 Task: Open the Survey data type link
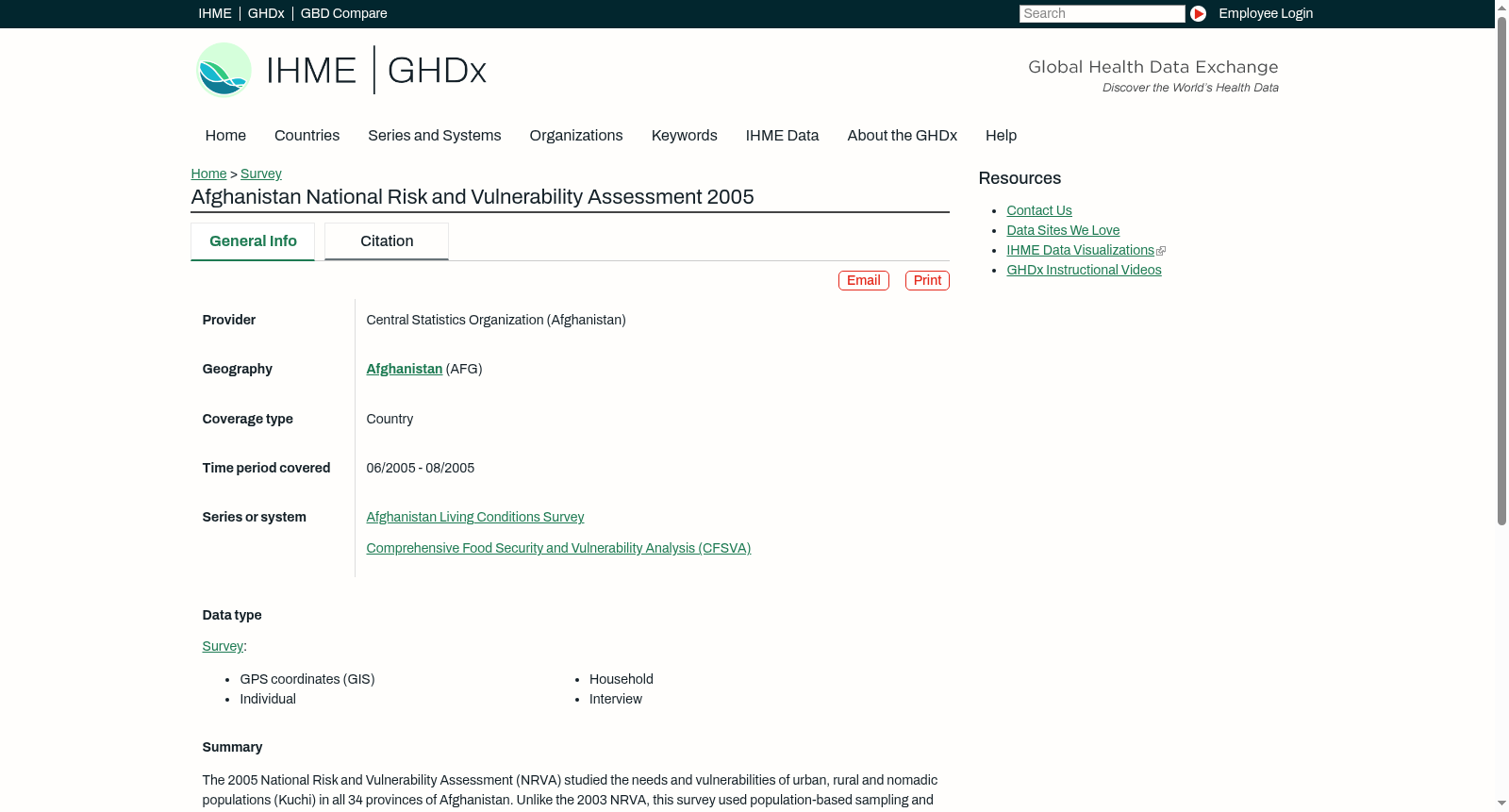coord(223,646)
